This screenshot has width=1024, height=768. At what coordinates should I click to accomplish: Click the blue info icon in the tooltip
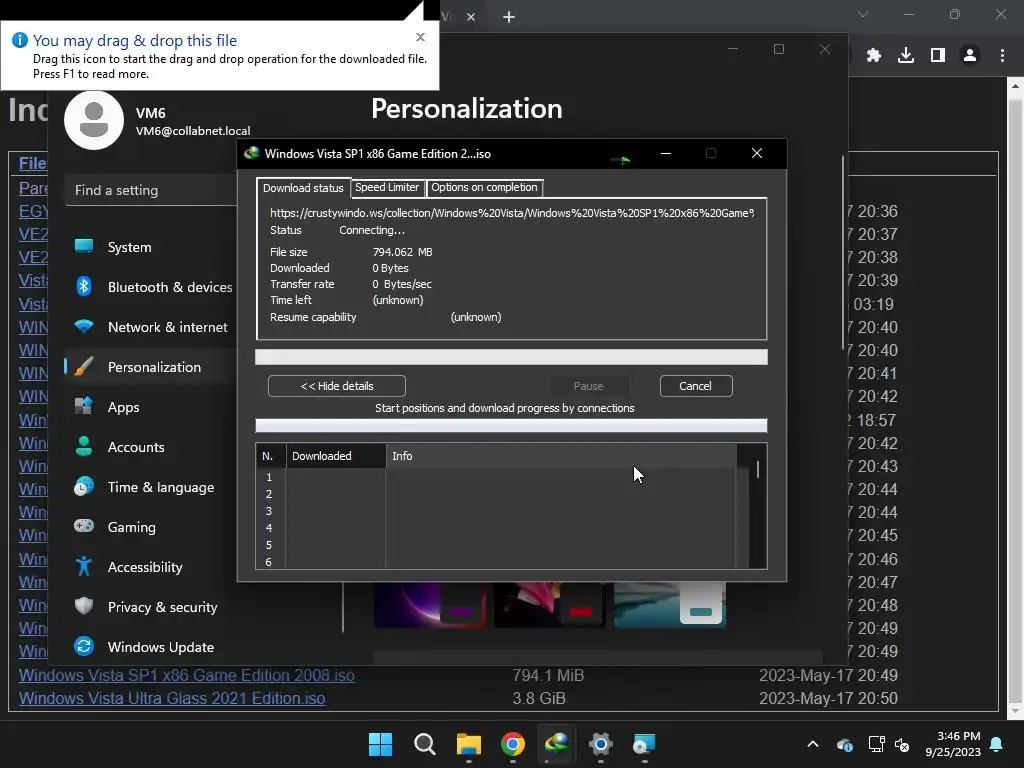pos(20,40)
